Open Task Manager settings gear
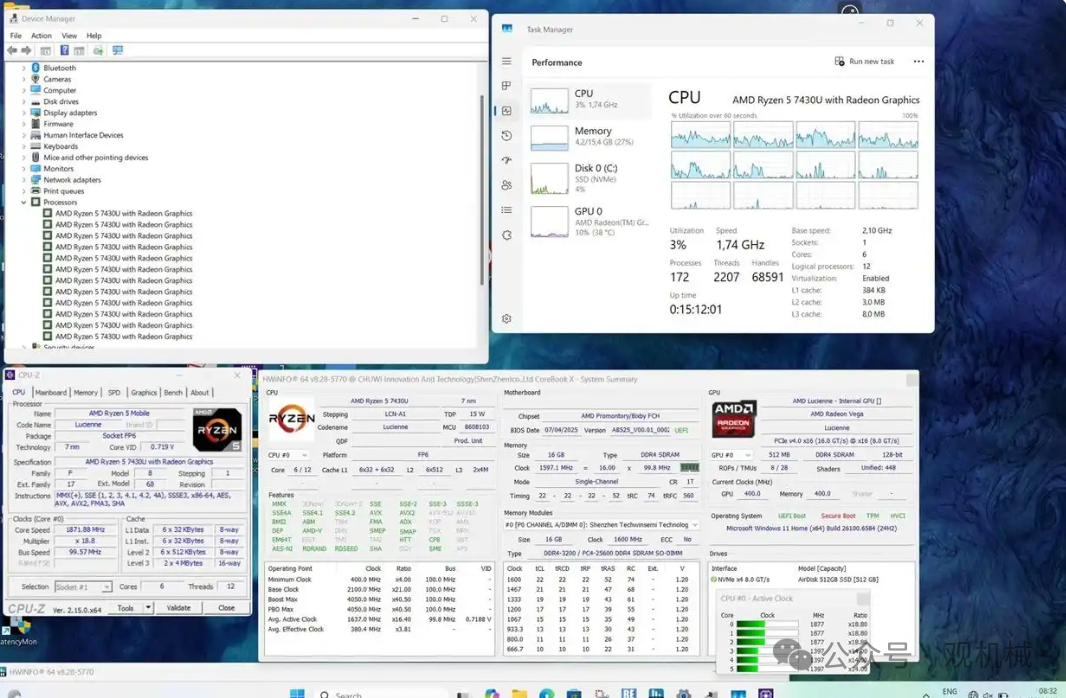This screenshot has height=698, width=1066. [507, 319]
